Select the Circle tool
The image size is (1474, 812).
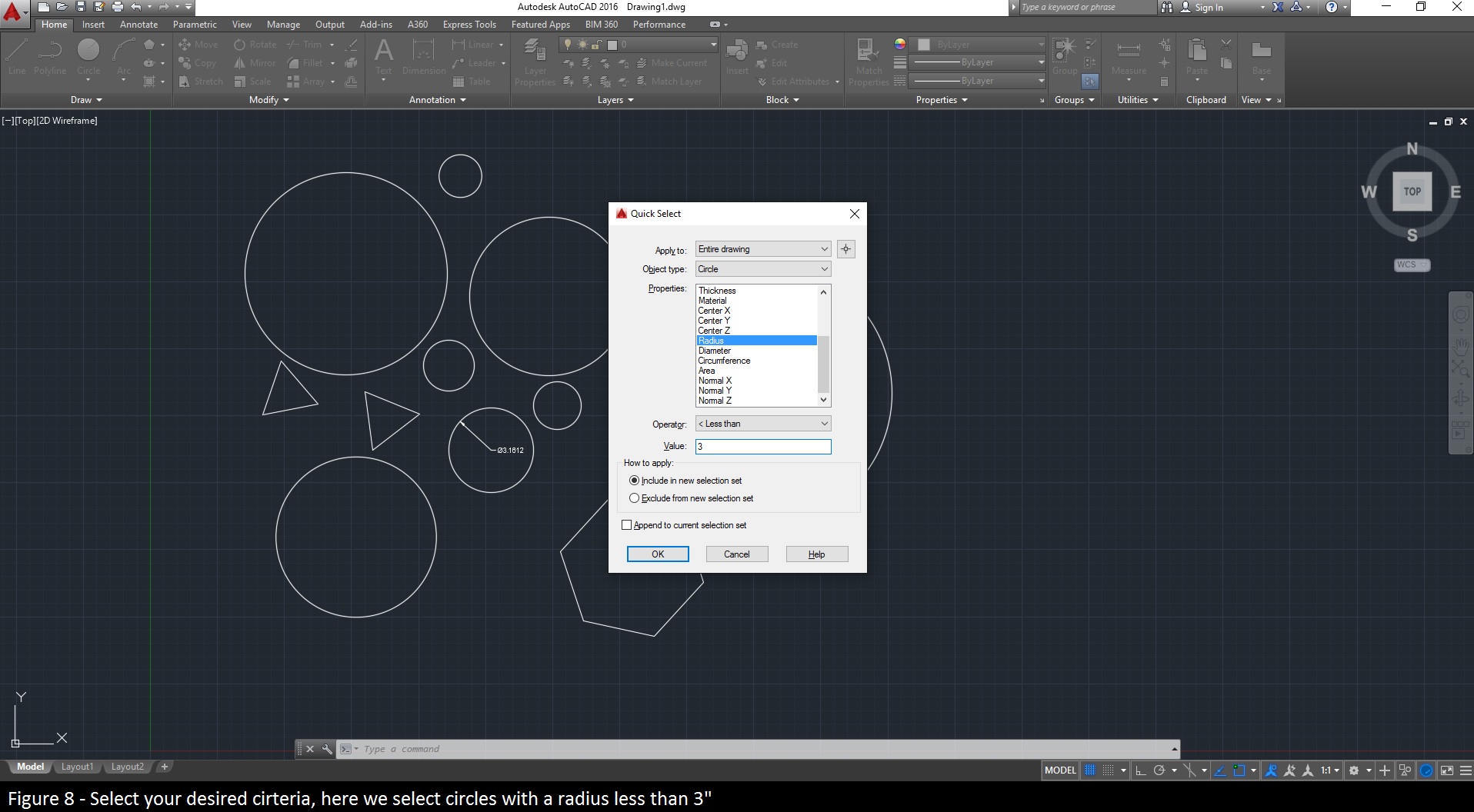[x=88, y=54]
